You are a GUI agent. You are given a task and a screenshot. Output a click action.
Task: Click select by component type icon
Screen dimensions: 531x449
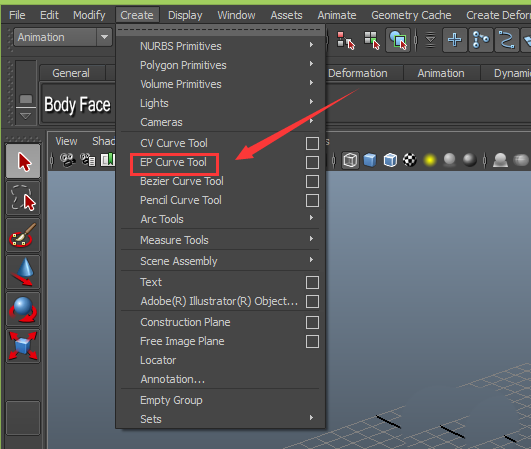(398, 40)
